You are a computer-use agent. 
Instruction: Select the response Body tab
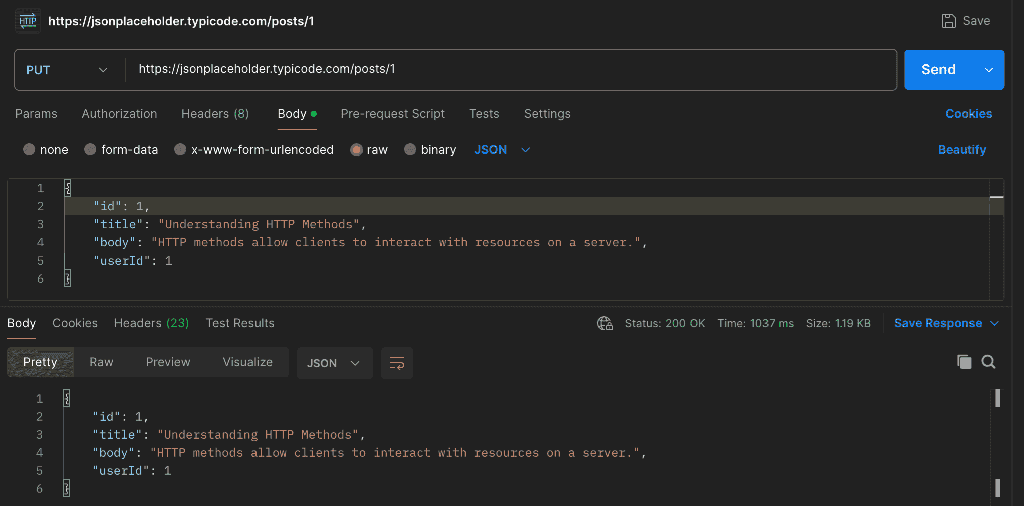coord(22,323)
